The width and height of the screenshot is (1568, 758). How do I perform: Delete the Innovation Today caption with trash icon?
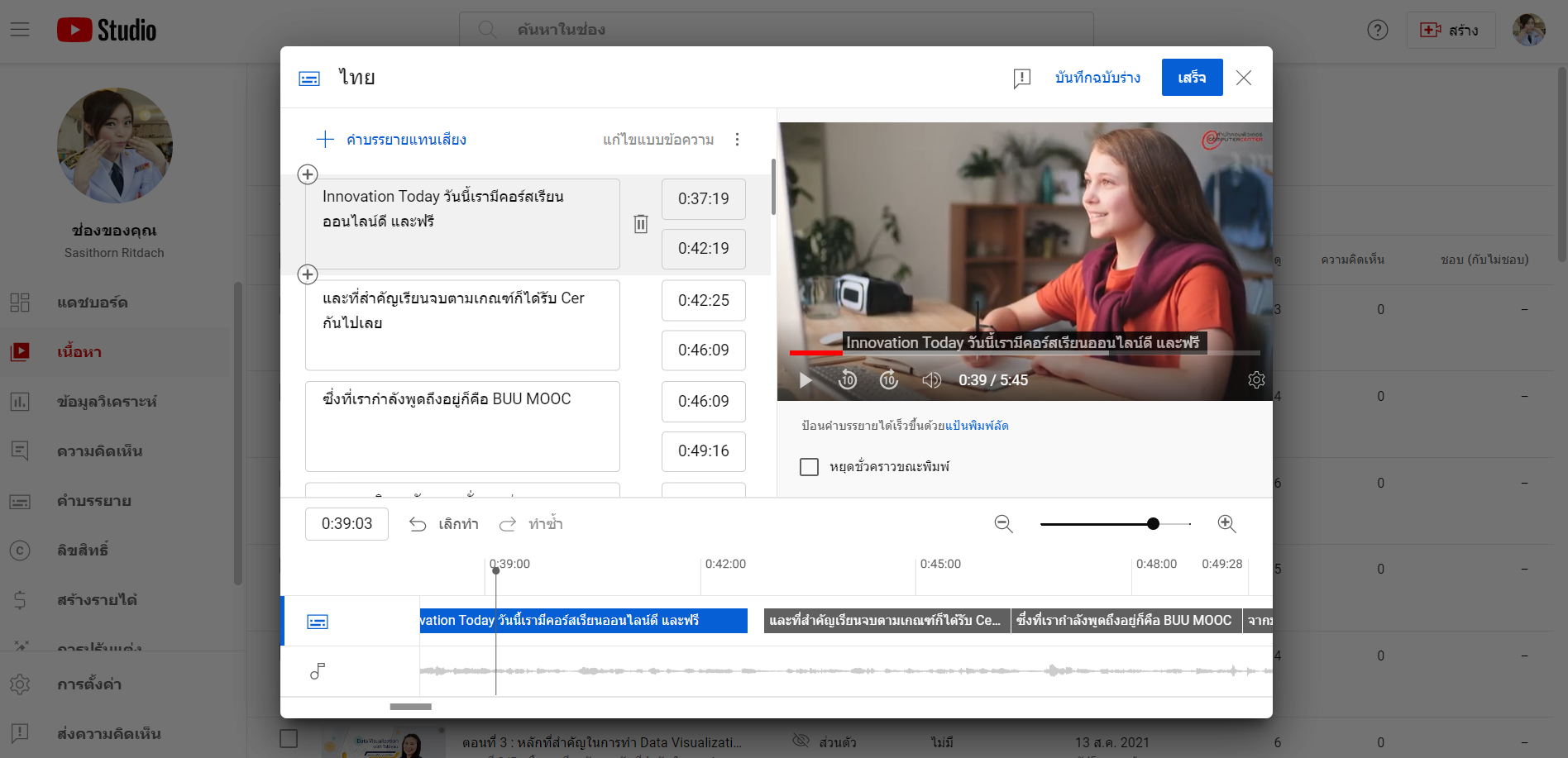(641, 224)
